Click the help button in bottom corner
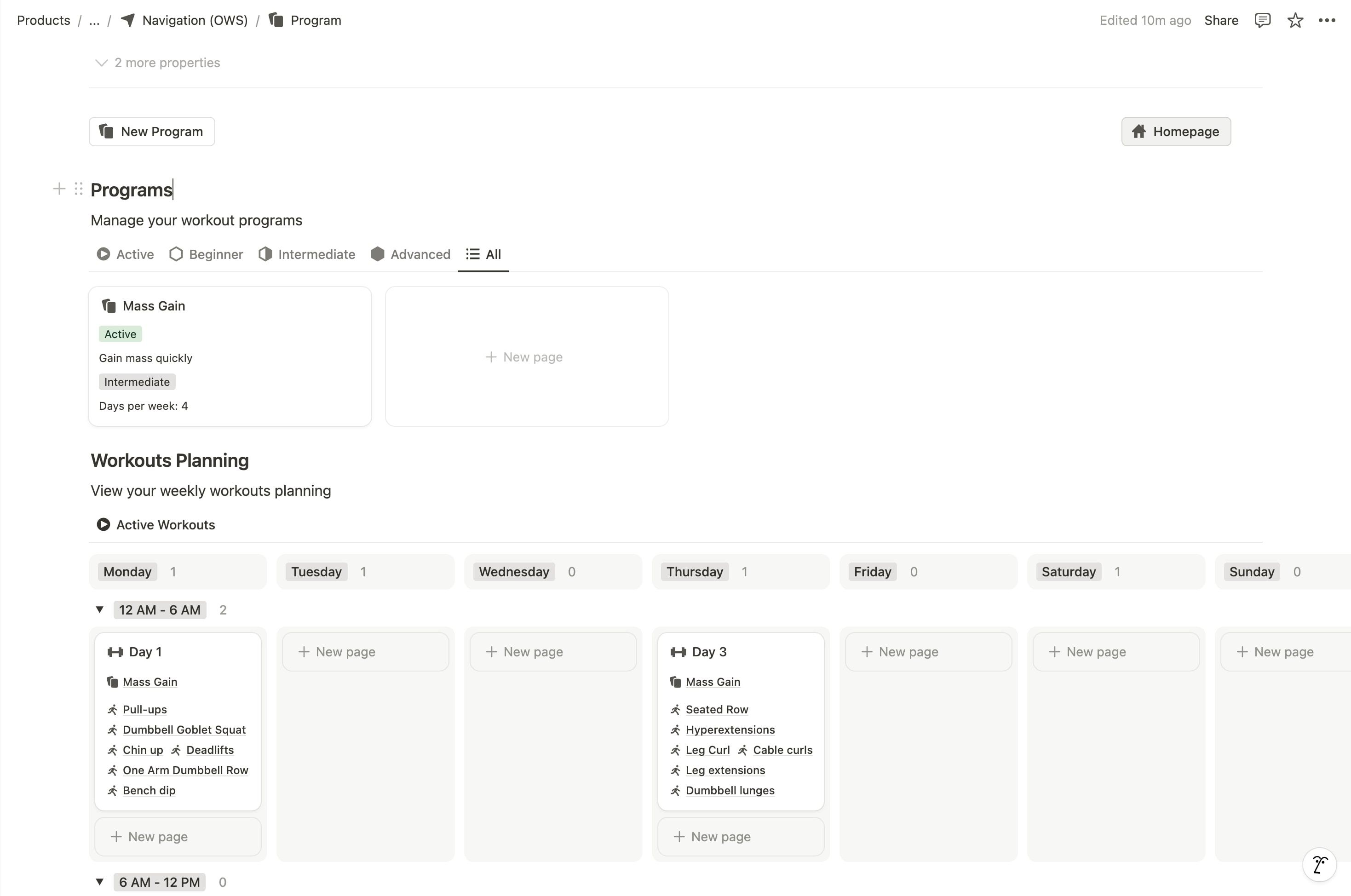Viewport: 1351px width, 896px height. click(1319, 865)
